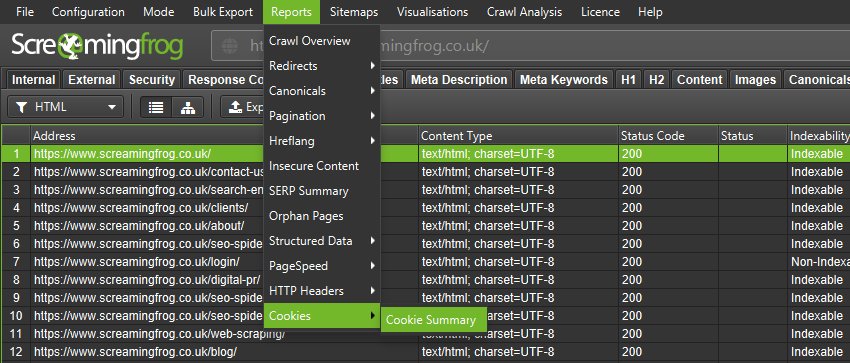This screenshot has height=363, width=850.
Task: Open the Bulk Export menu
Action: [223, 11]
